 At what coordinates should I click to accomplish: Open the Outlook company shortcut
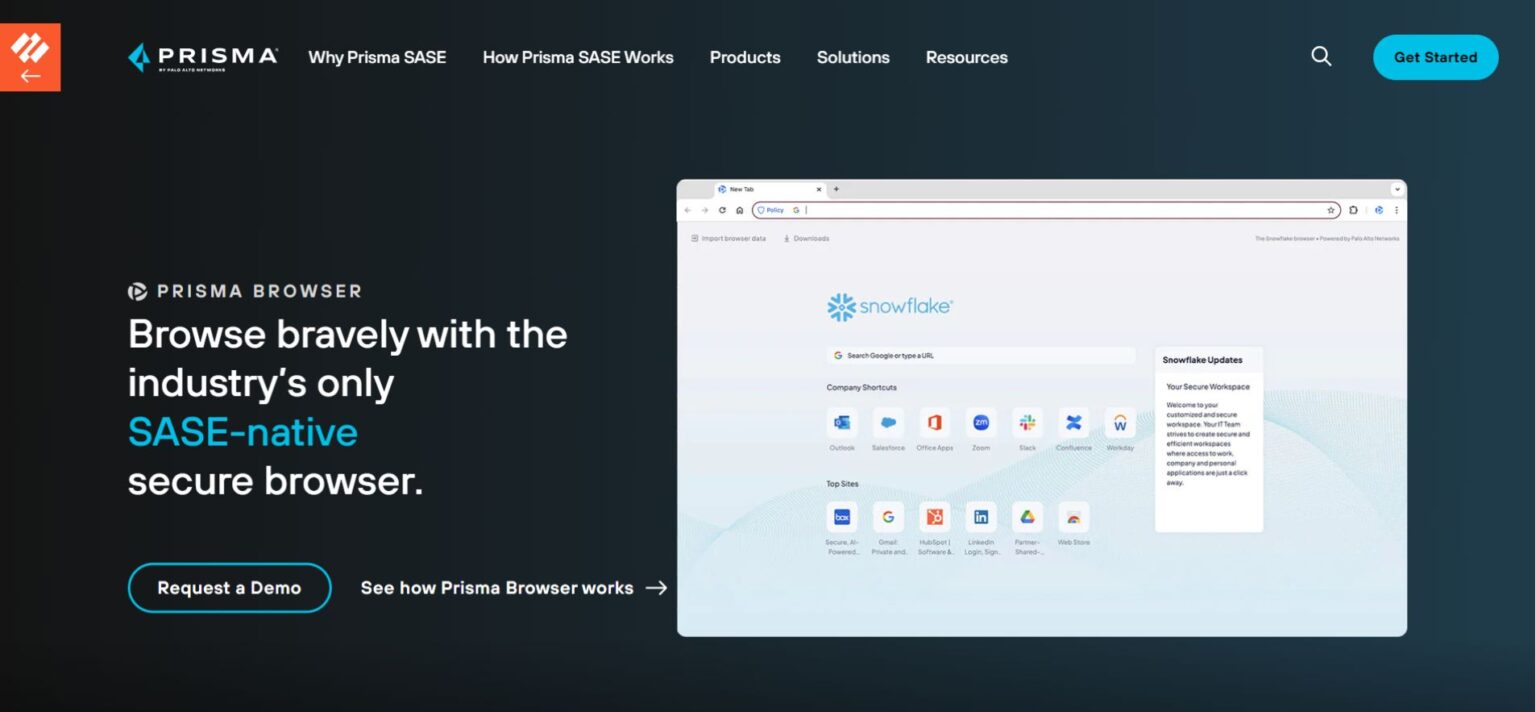(841, 422)
